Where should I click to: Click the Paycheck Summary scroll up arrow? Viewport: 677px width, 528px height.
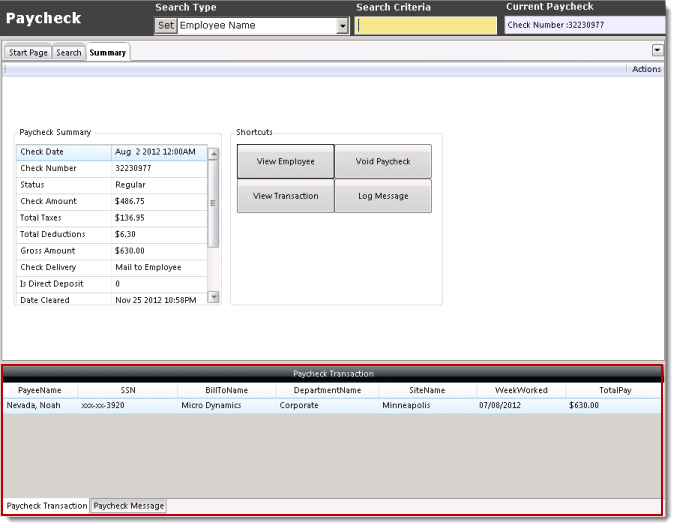tap(213, 154)
